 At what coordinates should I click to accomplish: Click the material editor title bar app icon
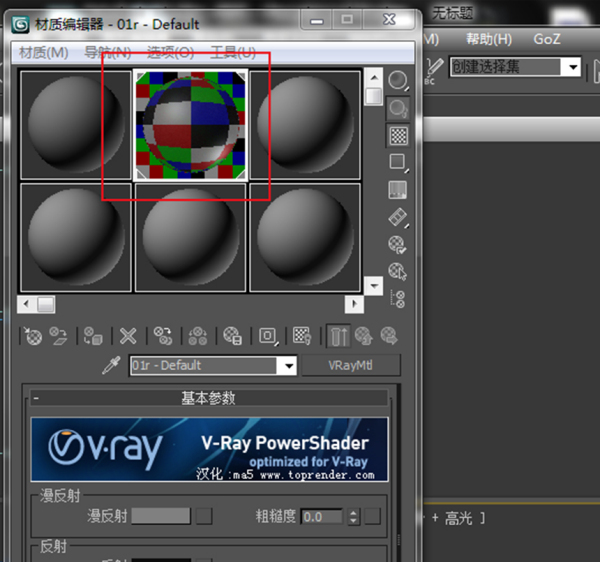click(x=20, y=25)
